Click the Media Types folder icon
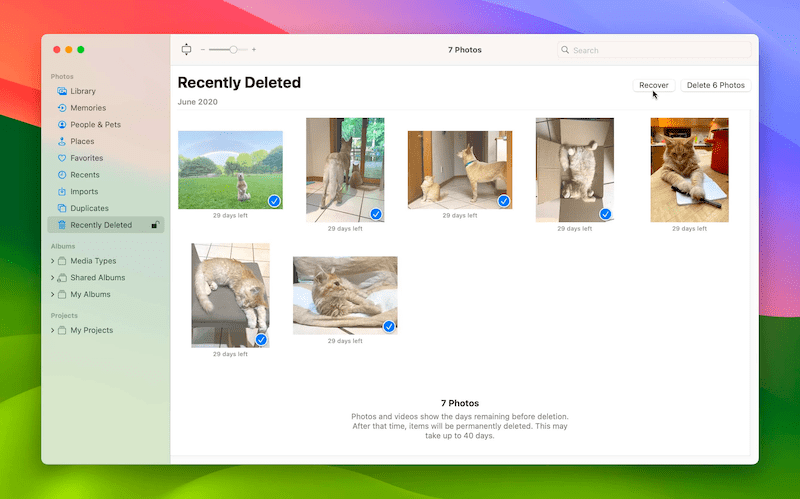Screen dimensions: 800x499 [x=62, y=261]
